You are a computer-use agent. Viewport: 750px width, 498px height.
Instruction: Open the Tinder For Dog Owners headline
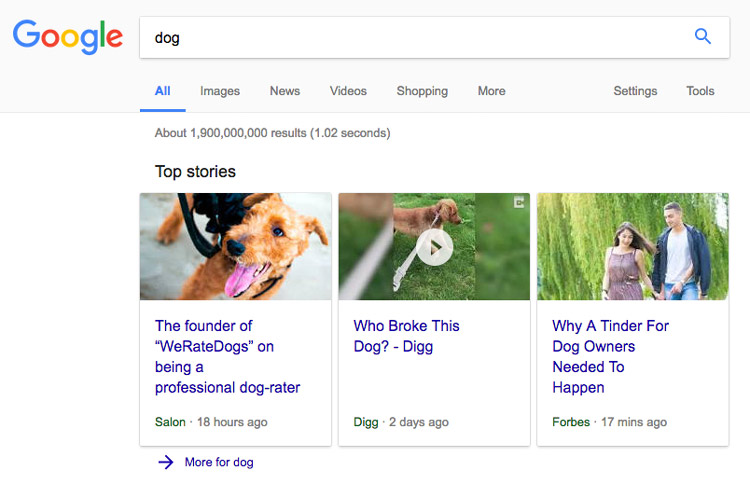click(610, 356)
